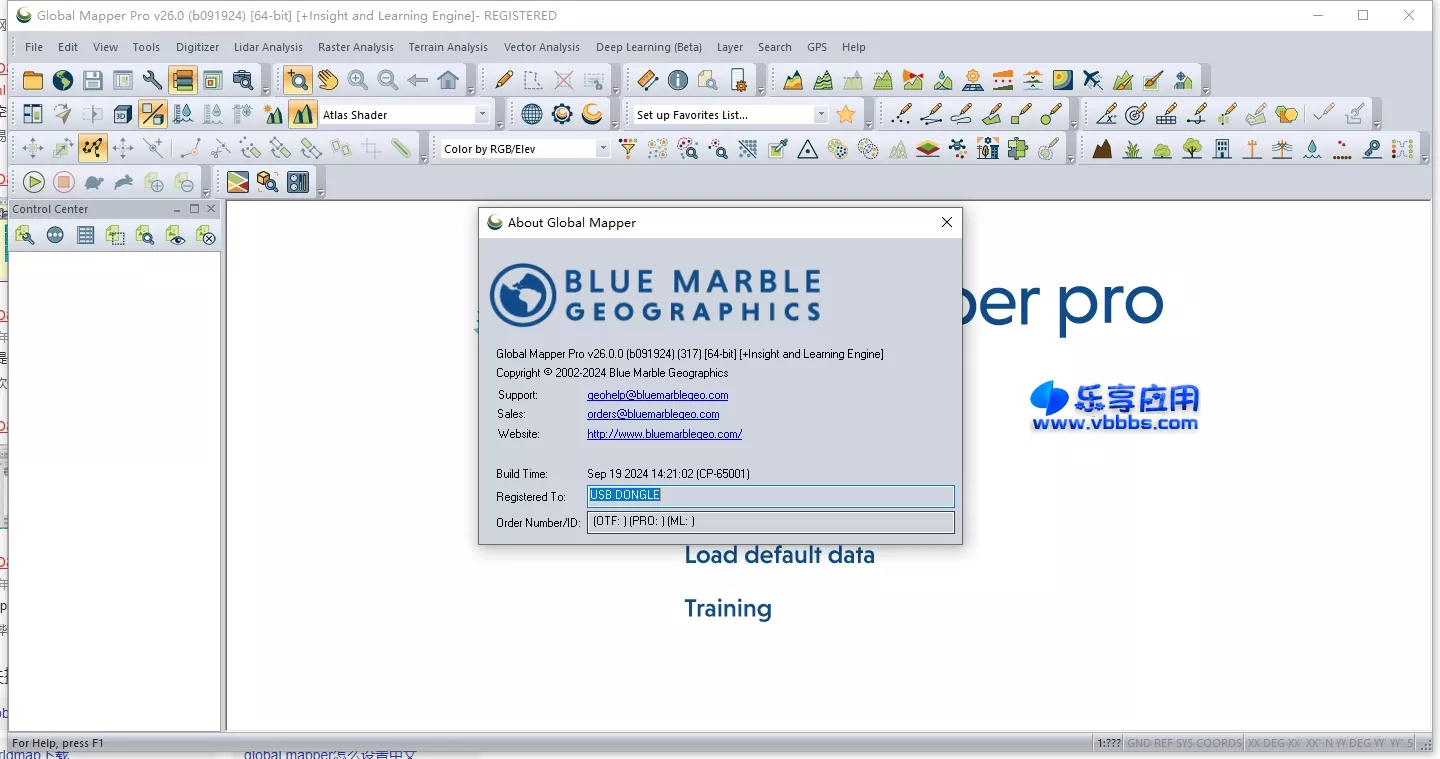Open the Lidar Analysis menu

tap(268, 47)
